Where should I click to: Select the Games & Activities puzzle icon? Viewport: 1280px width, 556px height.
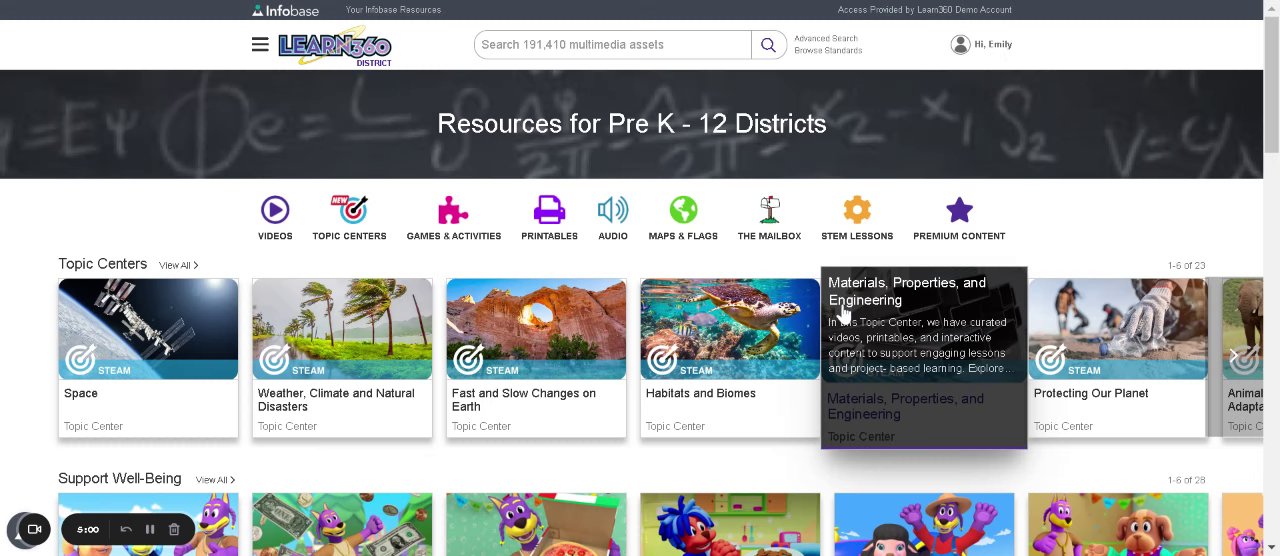(x=453, y=210)
